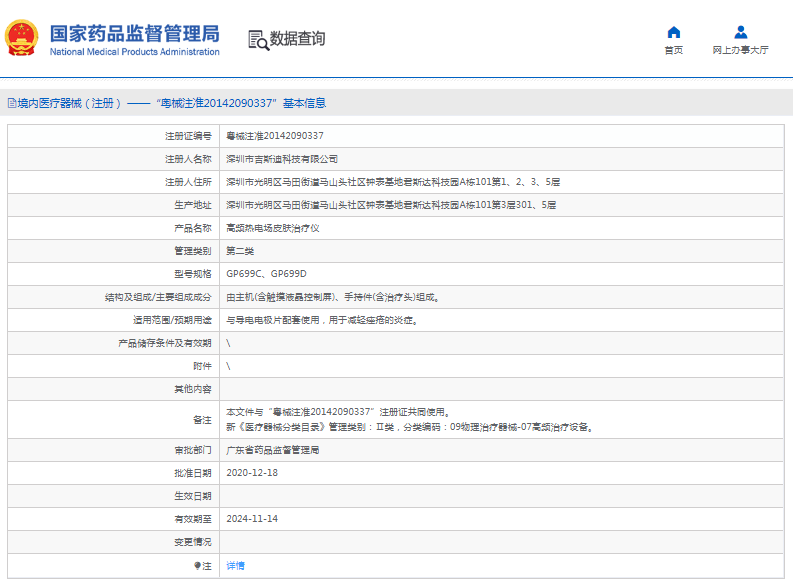Image resolution: width=793 pixels, height=582 pixels.
Task: Click the document icon before 境内医疗器械
Action: pyautogui.click(x=11, y=103)
